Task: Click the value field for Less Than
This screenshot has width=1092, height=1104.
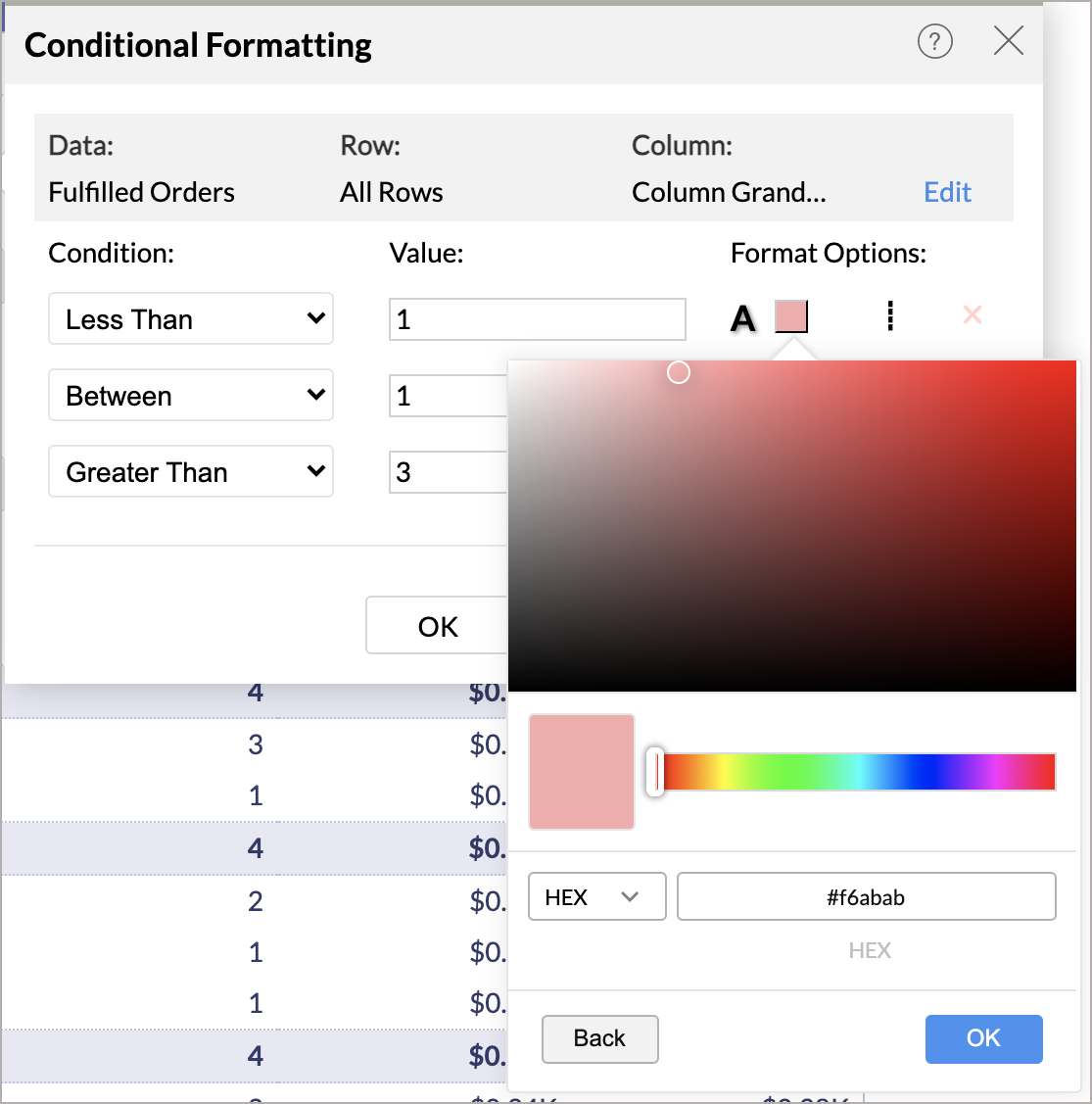Action: click(537, 319)
